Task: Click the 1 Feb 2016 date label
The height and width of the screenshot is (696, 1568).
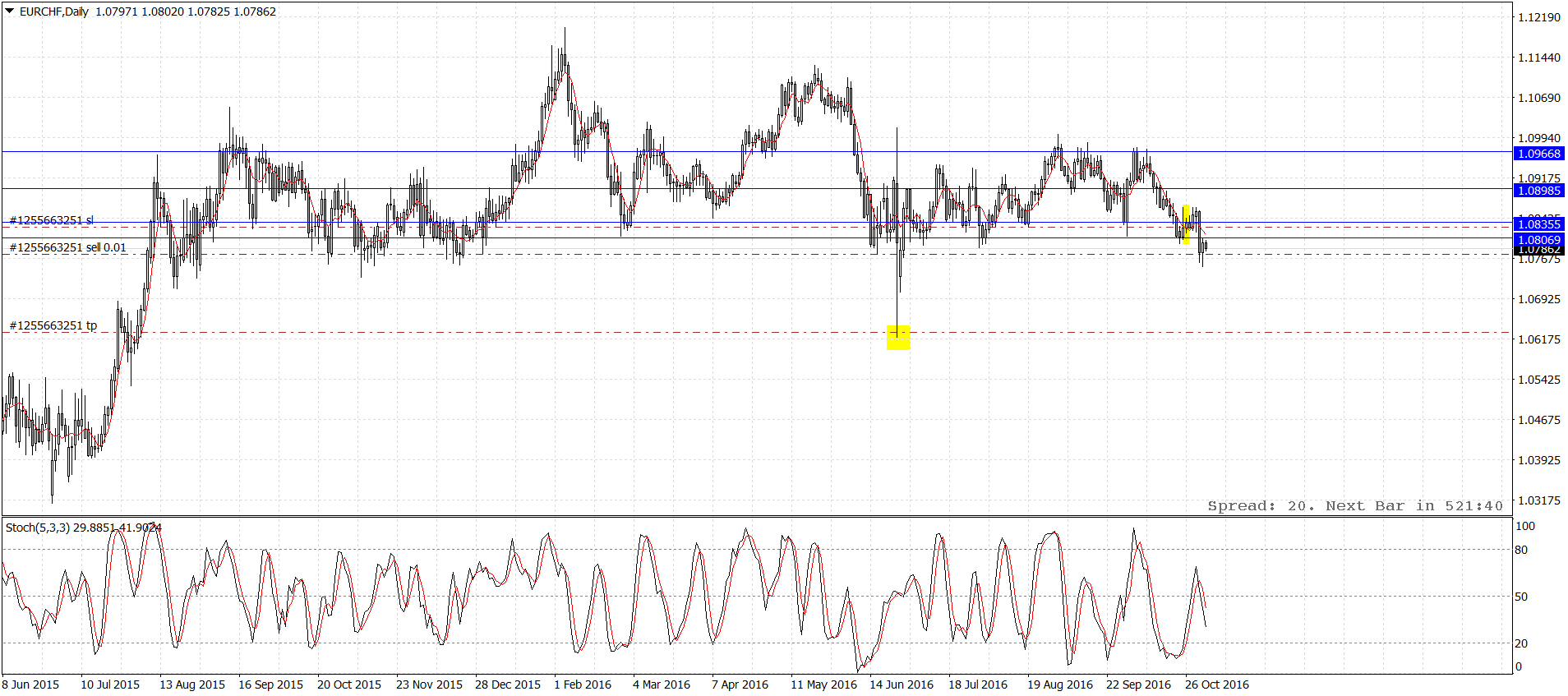Action: (x=583, y=684)
